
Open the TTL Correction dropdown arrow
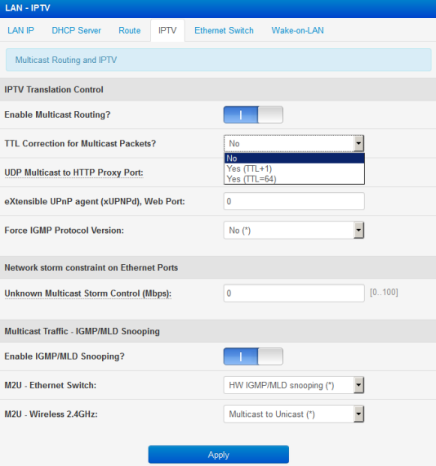tap(359, 144)
